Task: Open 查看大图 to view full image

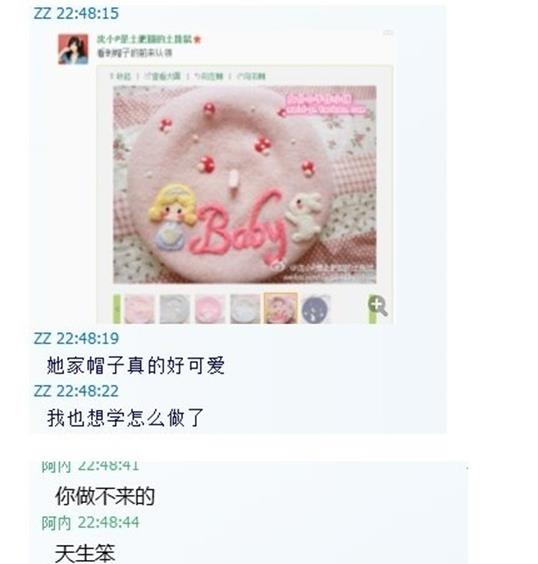Action: click(x=162, y=76)
